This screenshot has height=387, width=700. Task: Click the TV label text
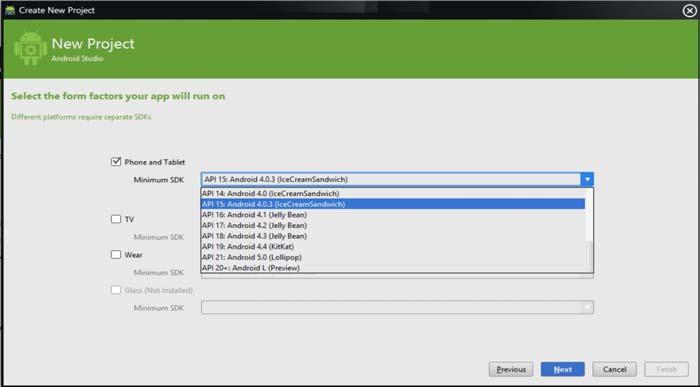pos(129,219)
